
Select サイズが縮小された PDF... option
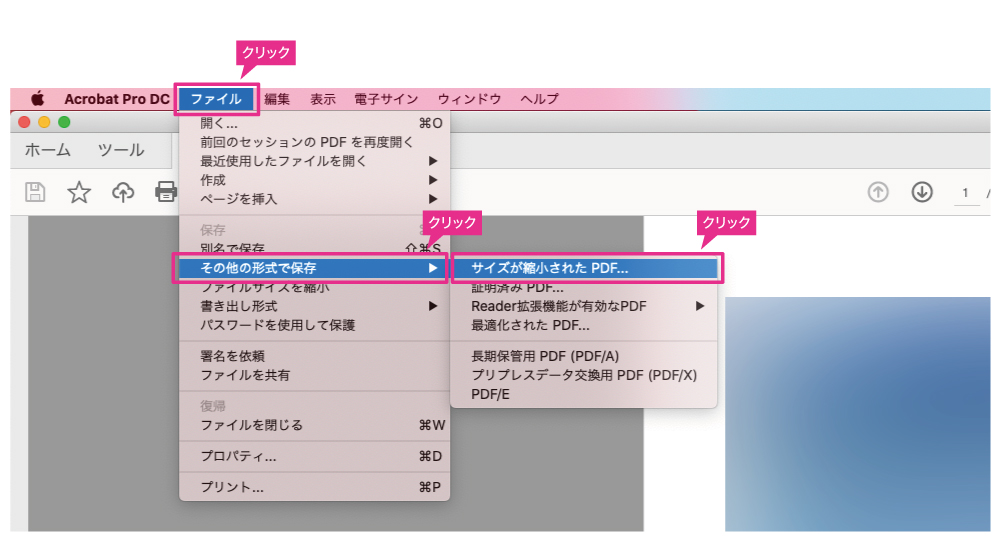pos(586,268)
